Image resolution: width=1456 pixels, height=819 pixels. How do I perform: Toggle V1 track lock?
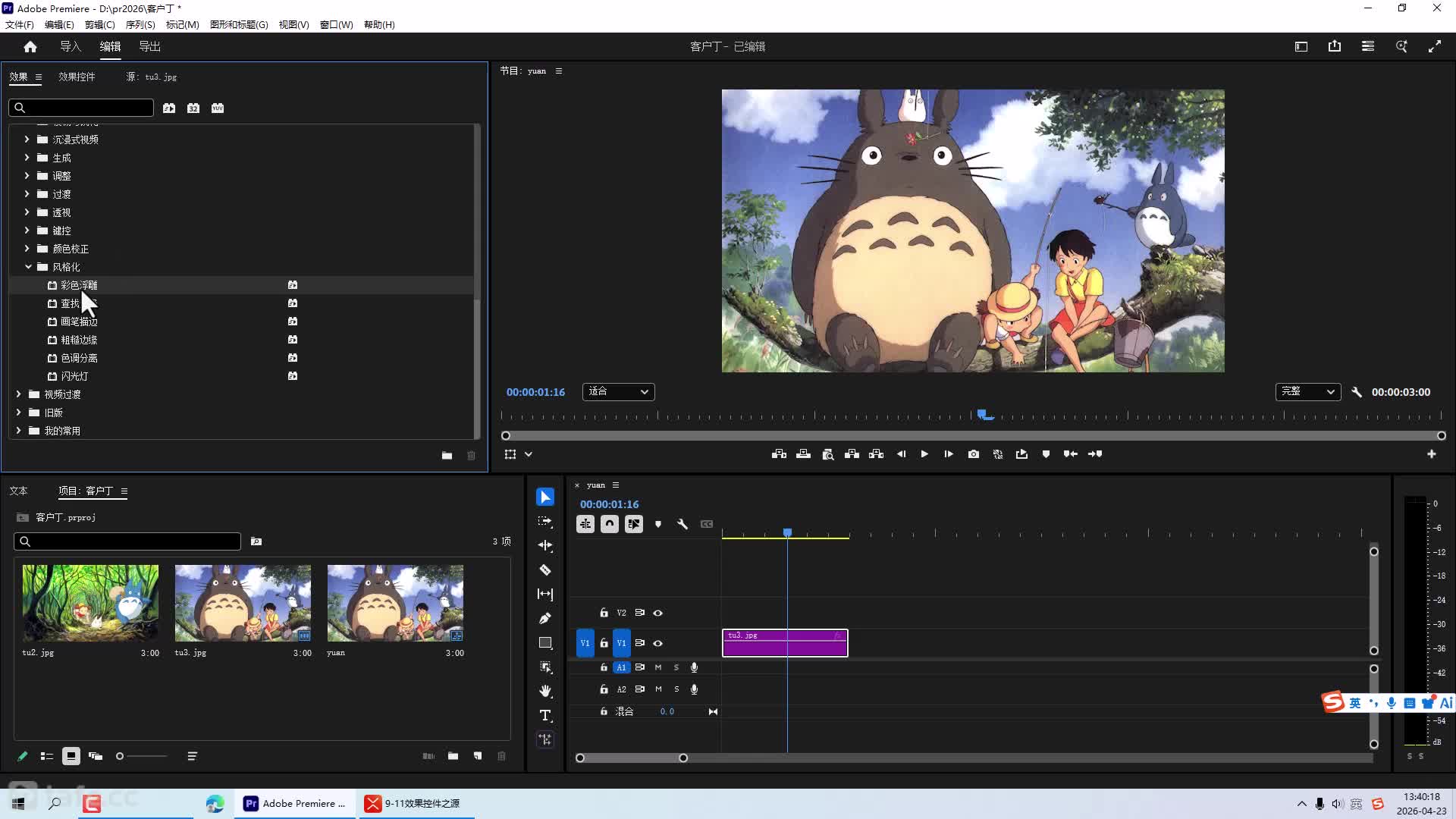coord(604,643)
